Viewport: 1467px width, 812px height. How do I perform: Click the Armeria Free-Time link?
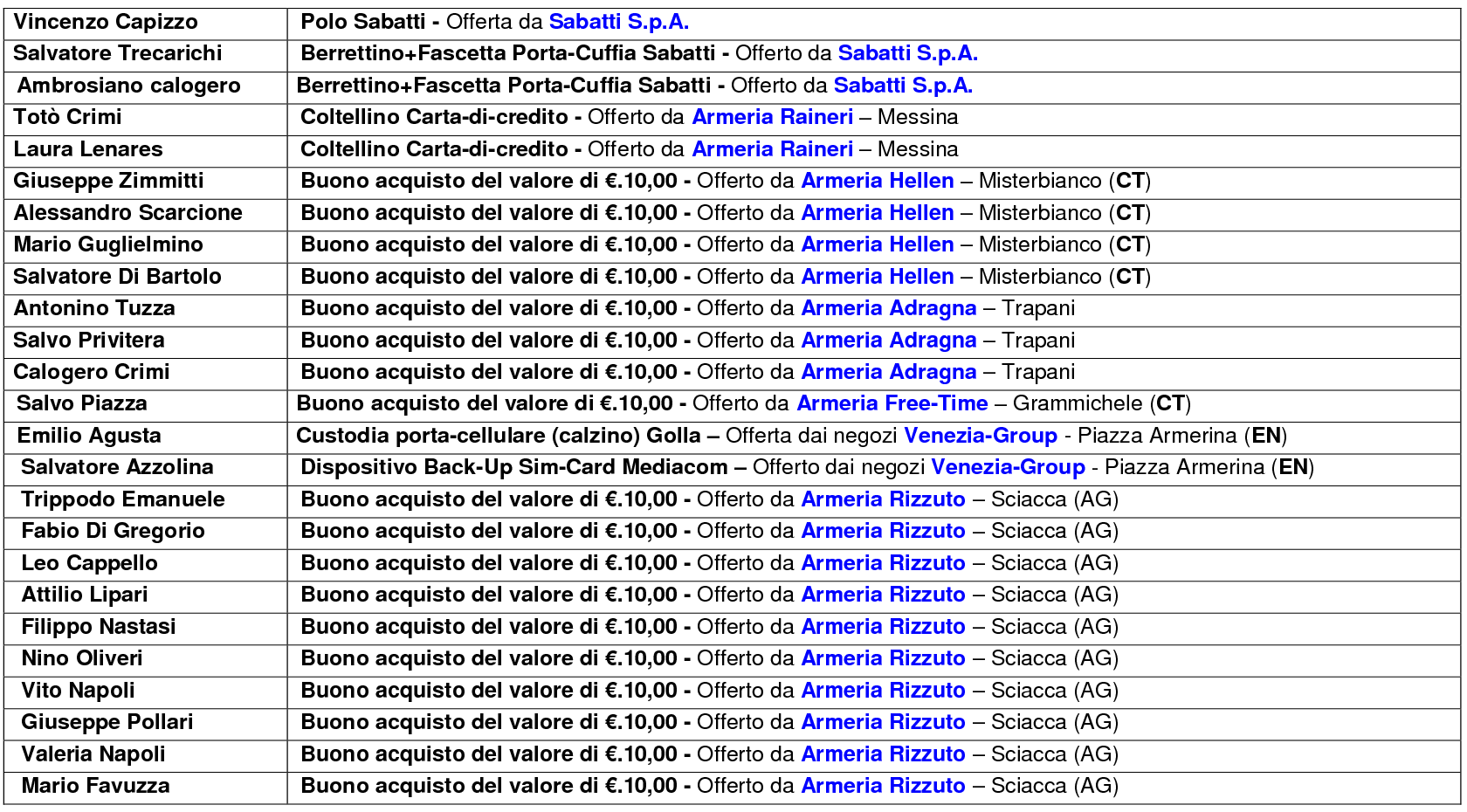892,403
